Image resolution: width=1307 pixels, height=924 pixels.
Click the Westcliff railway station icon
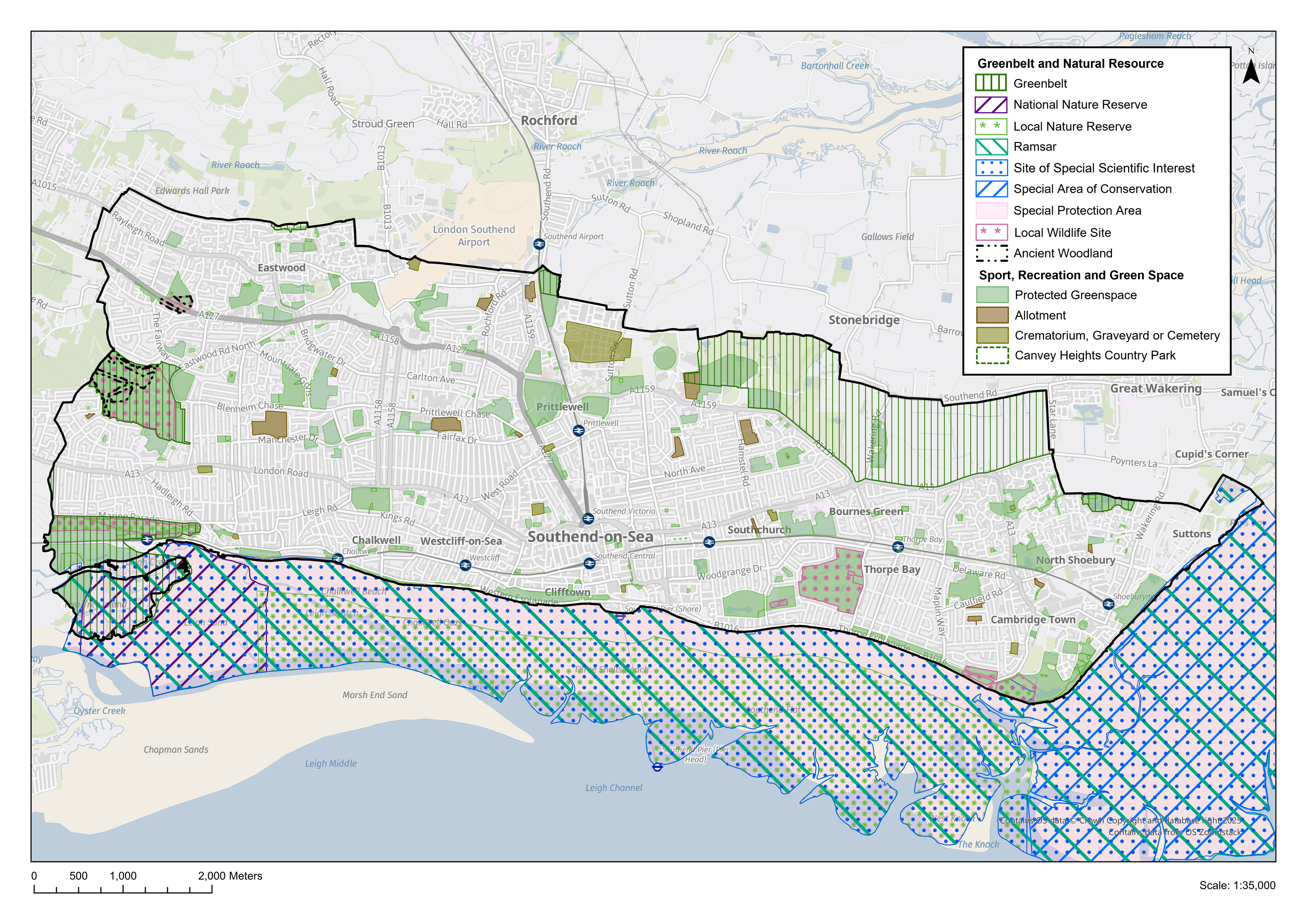tap(465, 565)
